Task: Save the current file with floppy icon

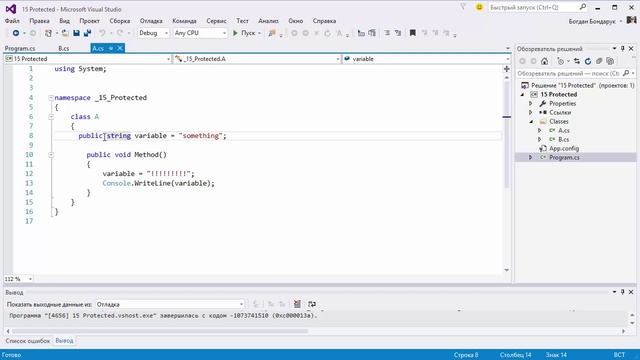Action: click(76, 33)
